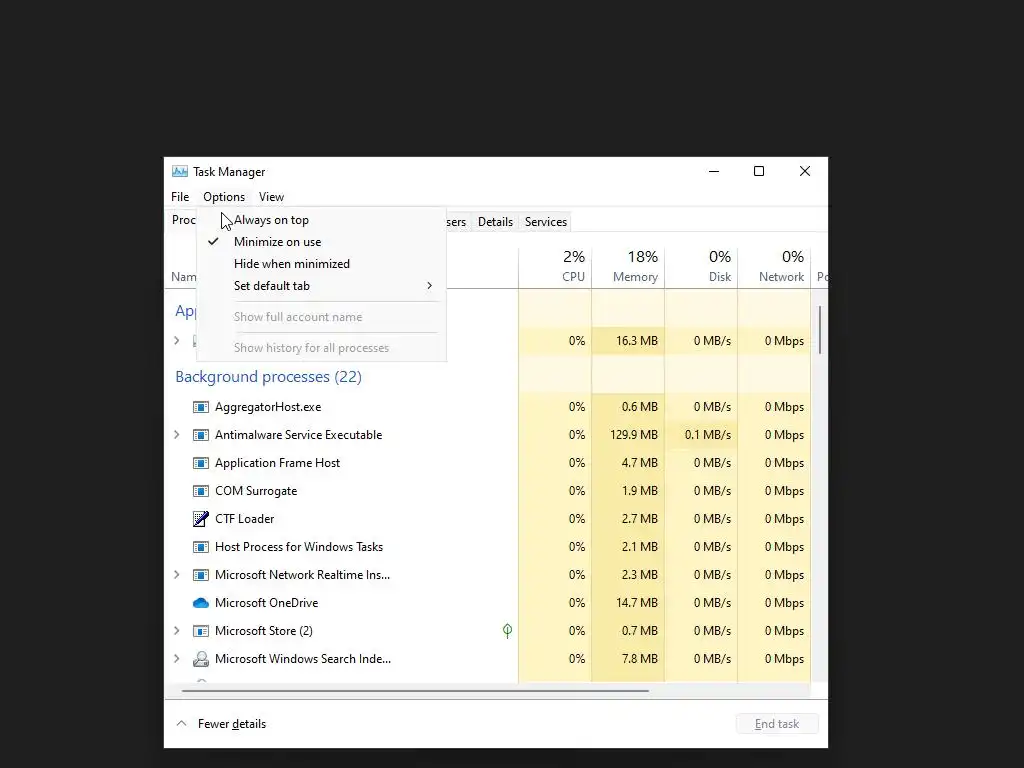Switch to the Services tab
1024x768 pixels.
(x=546, y=222)
